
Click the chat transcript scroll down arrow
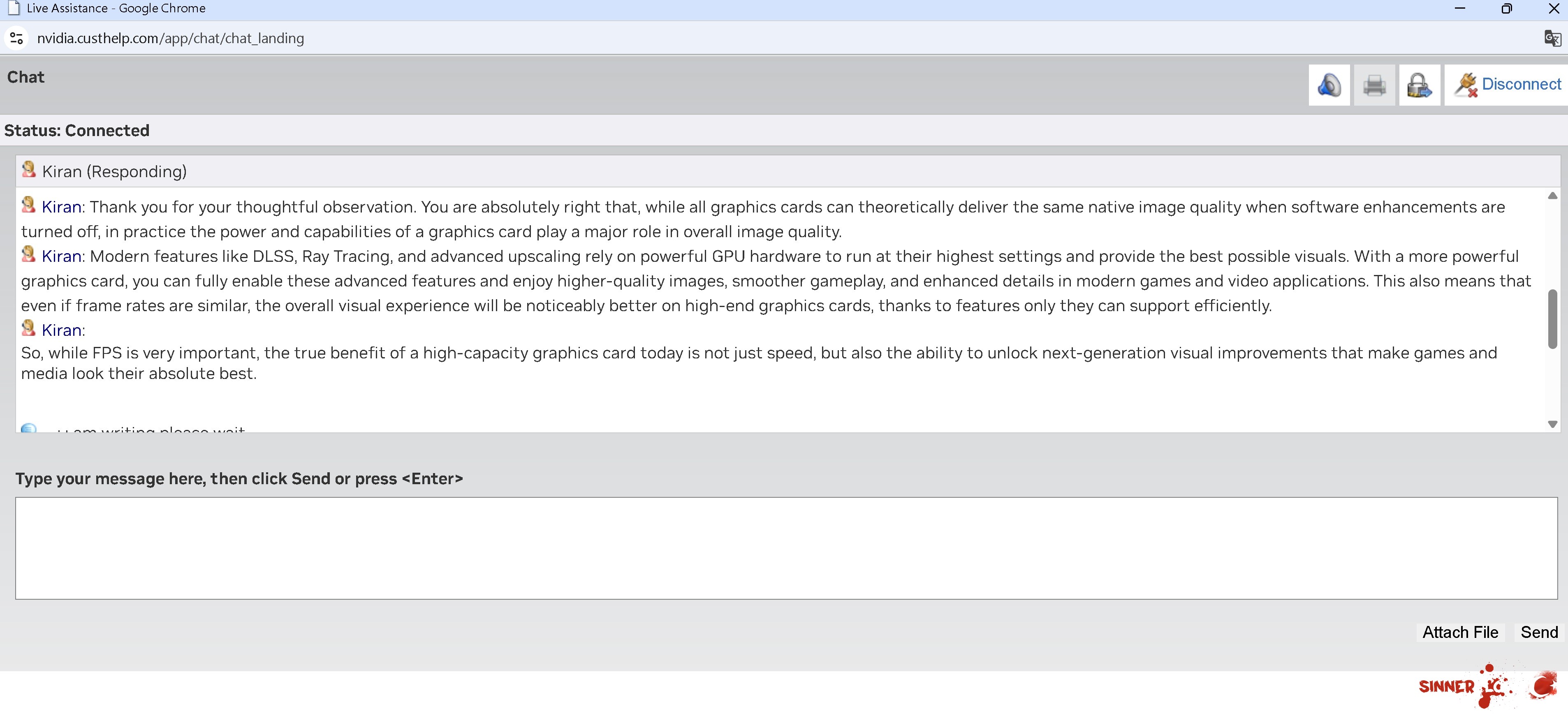[1552, 424]
